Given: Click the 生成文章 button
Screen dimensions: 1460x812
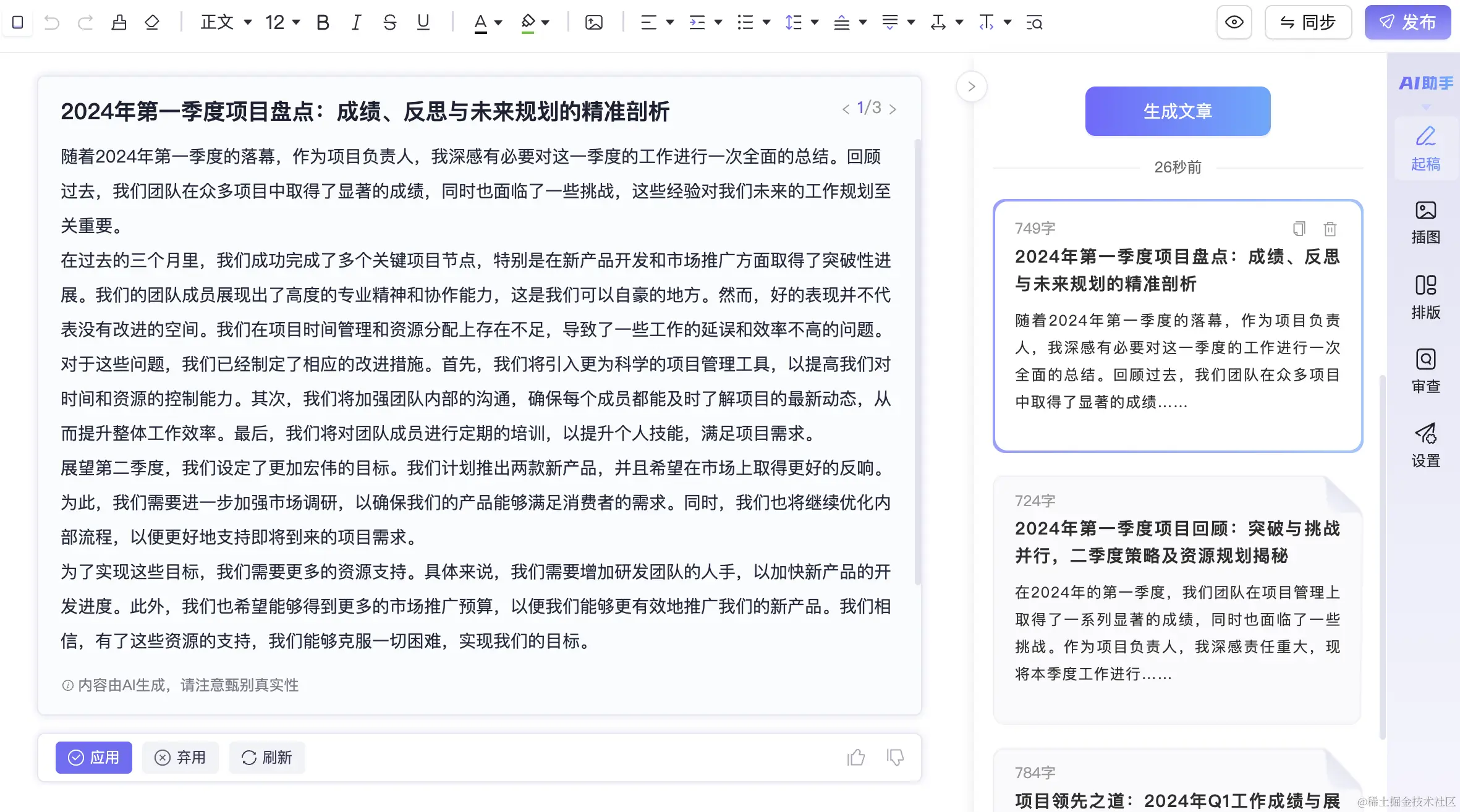Looking at the screenshot, I should click(x=1177, y=111).
